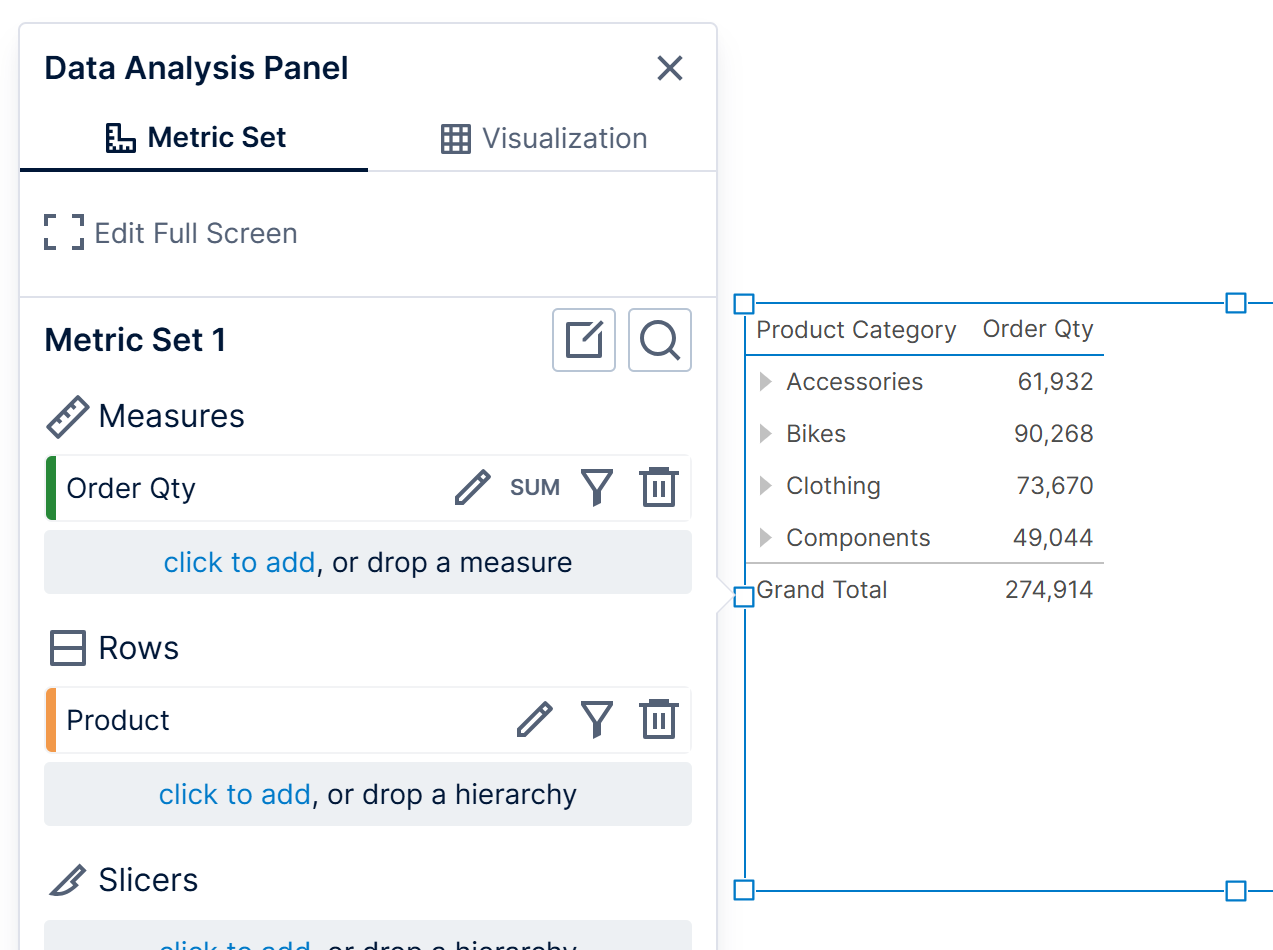Image resolution: width=1273 pixels, height=950 pixels.
Task: Change the SUM aggregator on Order Qty
Action: pyautogui.click(x=535, y=488)
